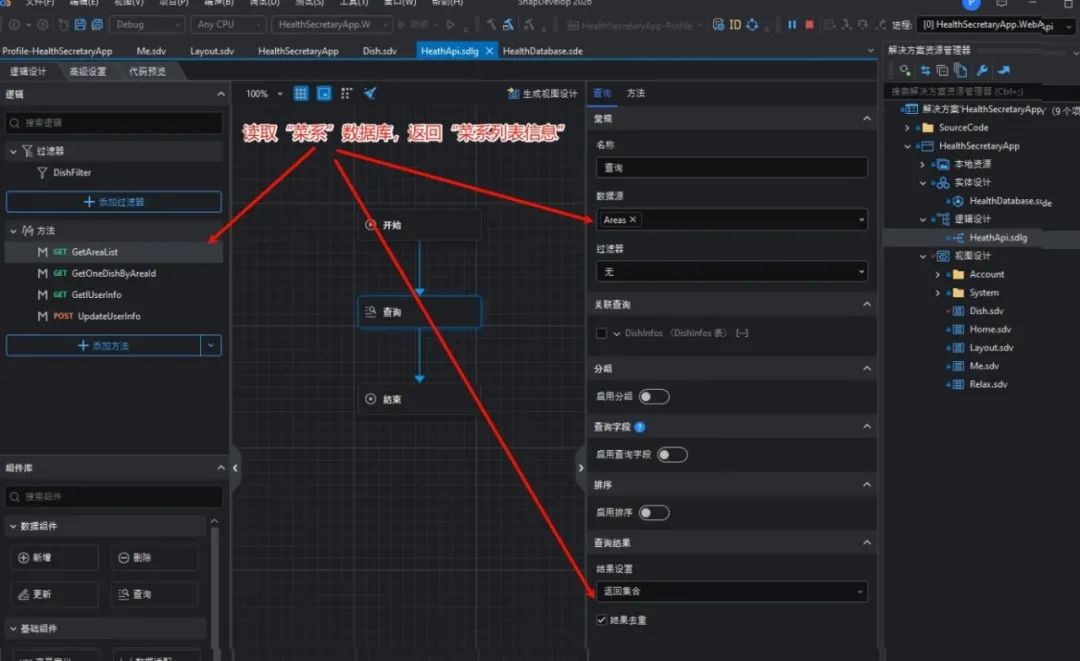Open the dropdown arrow beside 添加方法
This screenshot has height=661, width=1080.
[211, 346]
